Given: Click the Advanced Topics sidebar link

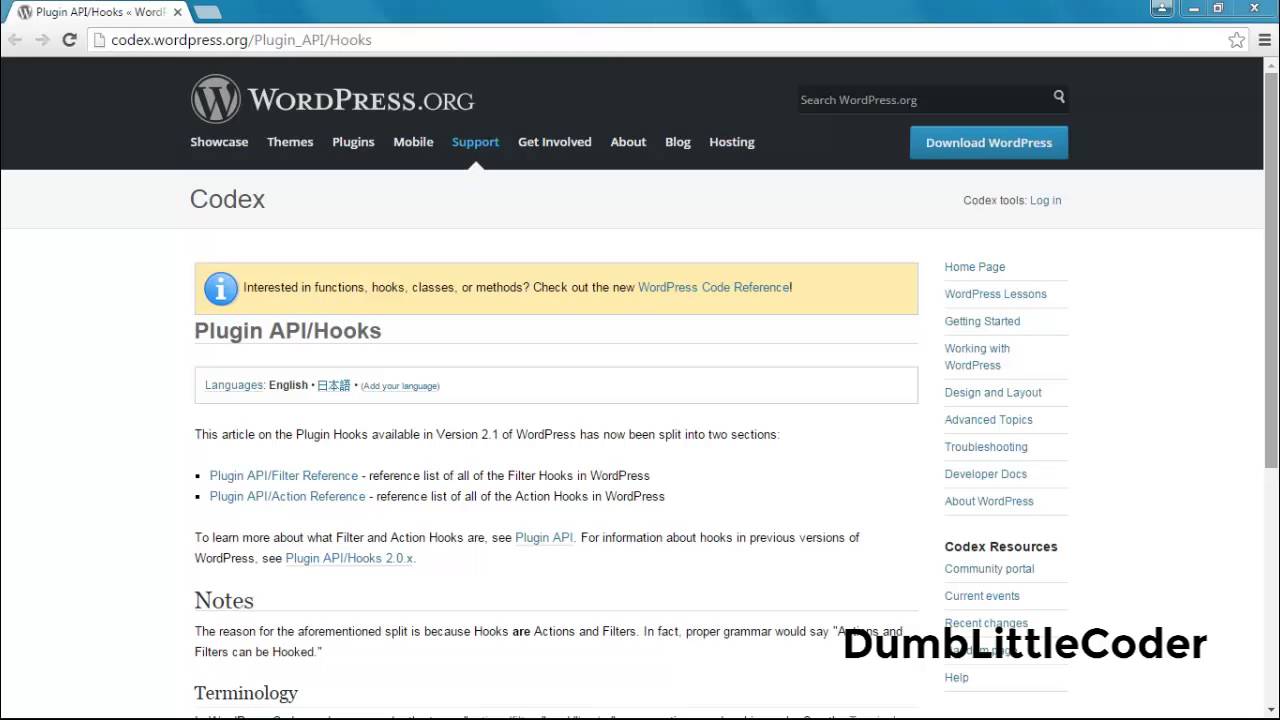Looking at the screenshot, I should coord(989,420).
